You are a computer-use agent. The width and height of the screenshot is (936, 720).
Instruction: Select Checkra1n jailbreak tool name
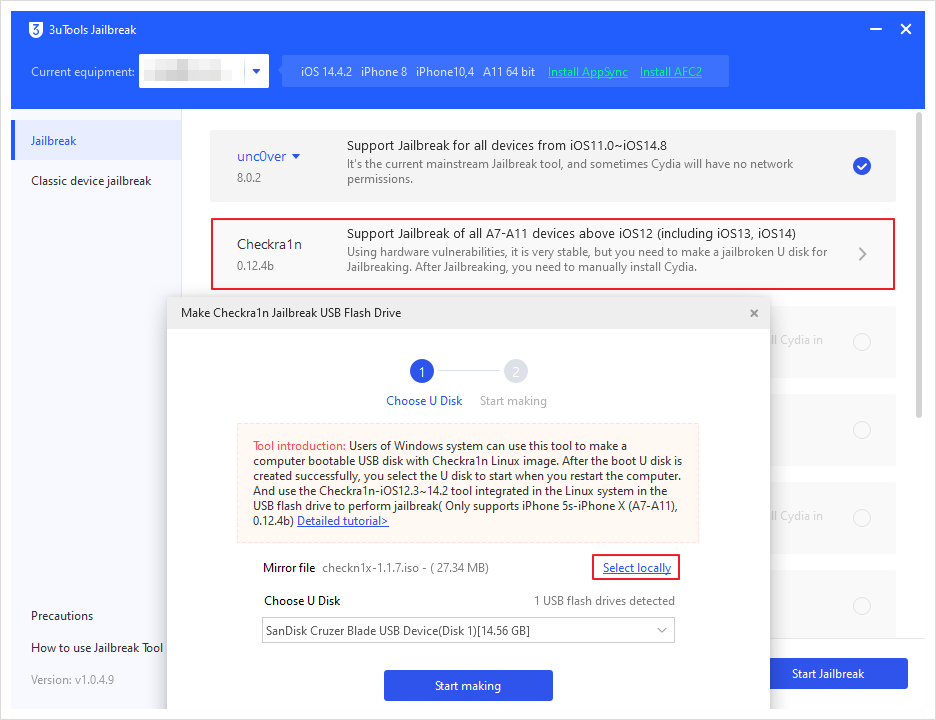269,244
